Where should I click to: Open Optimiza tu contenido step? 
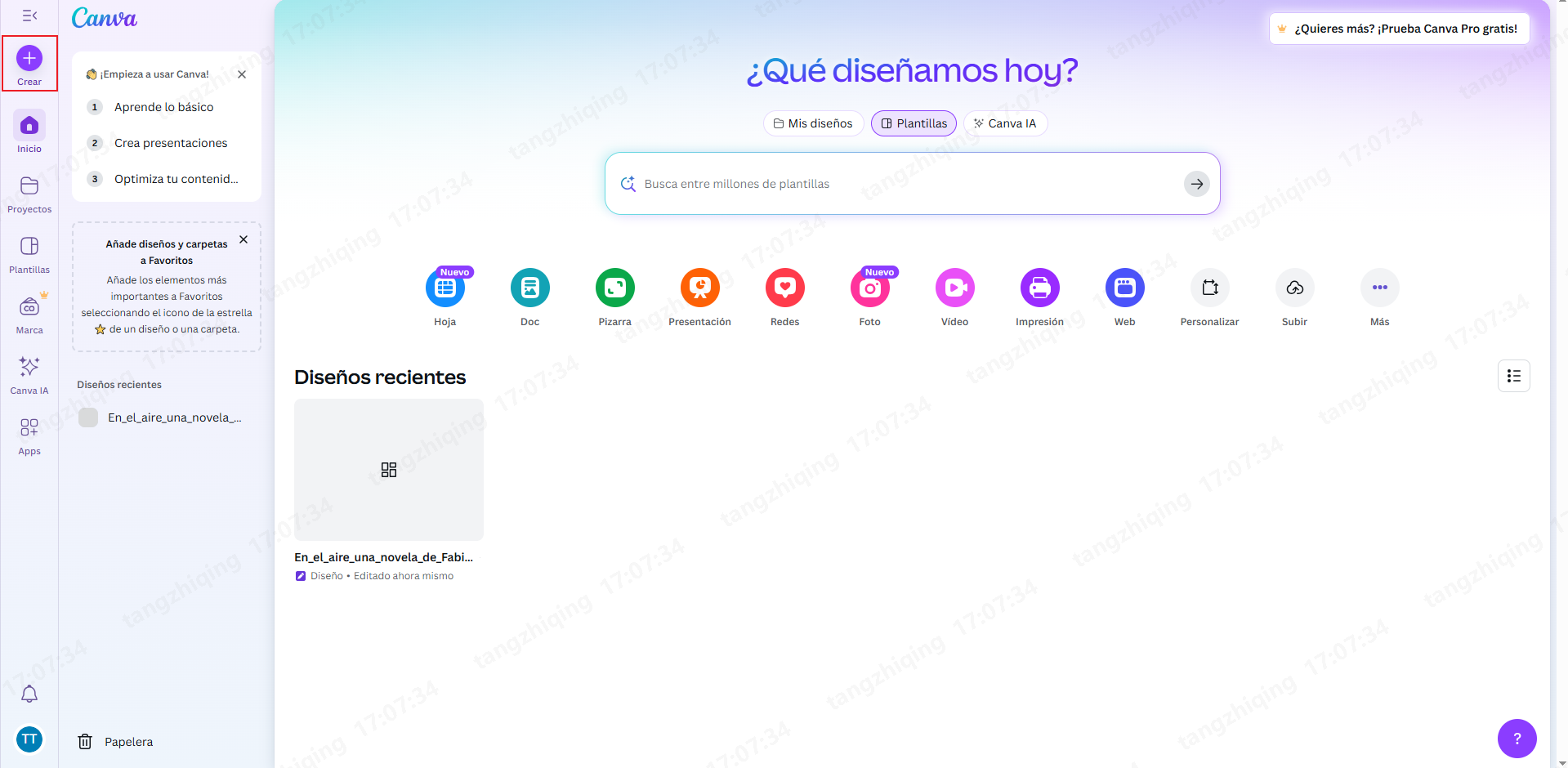click(x=167, y=179)
